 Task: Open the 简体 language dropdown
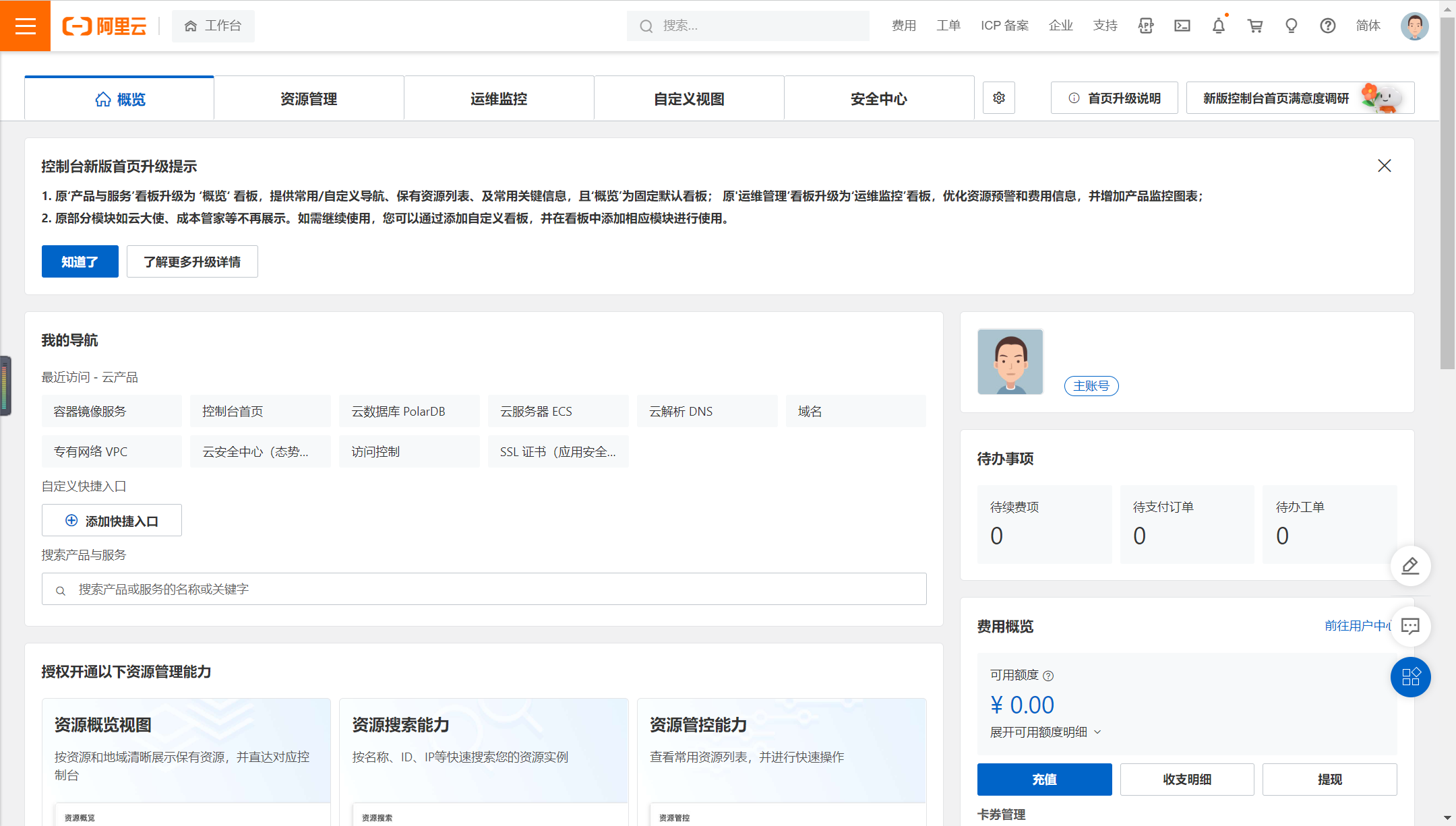1368,26
